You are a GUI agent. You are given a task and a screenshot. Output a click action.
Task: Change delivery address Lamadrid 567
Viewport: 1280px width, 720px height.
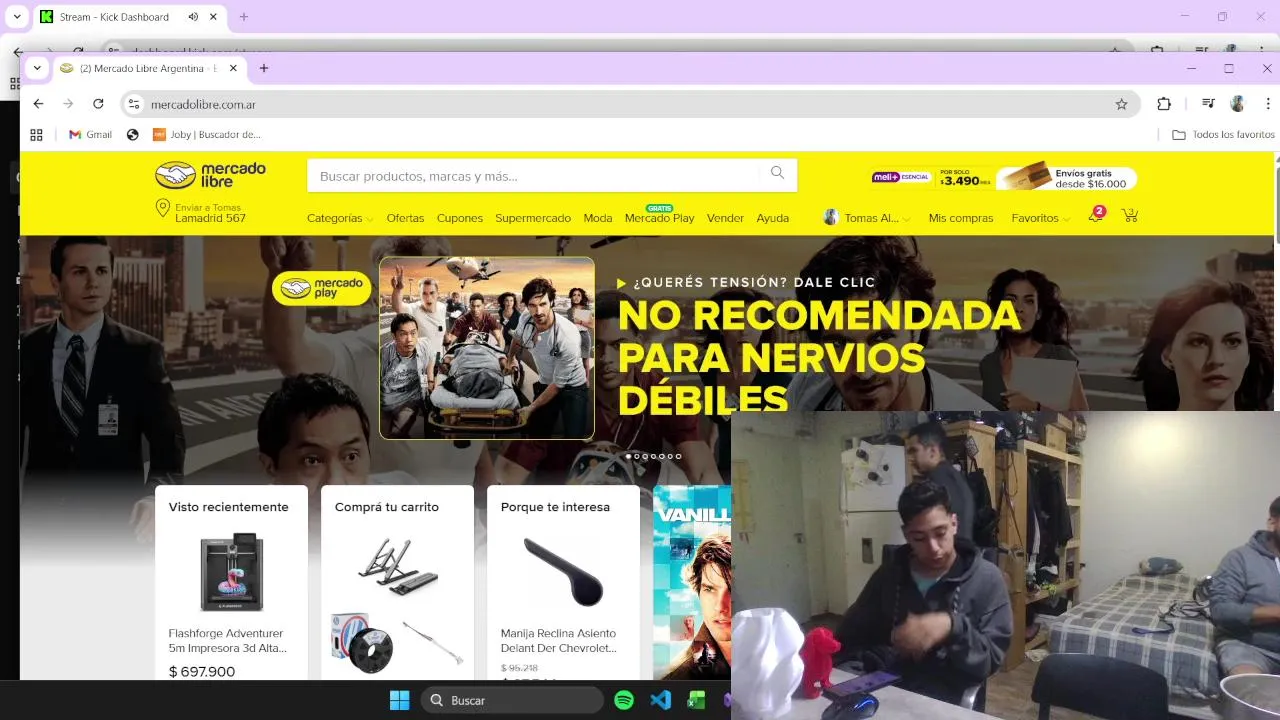click(210, 218)
